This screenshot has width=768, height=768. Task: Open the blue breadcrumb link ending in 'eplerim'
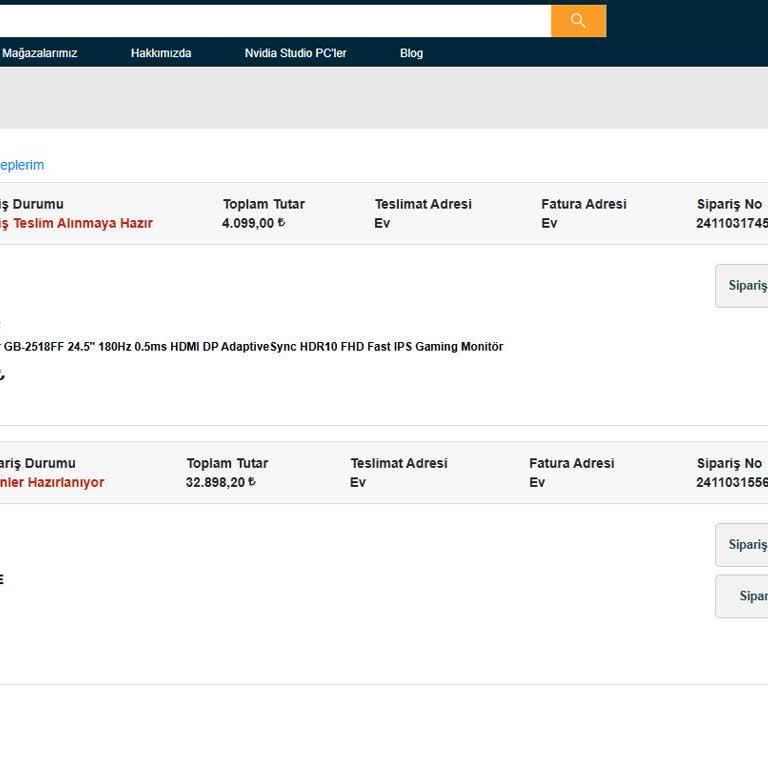click(22, 165)
